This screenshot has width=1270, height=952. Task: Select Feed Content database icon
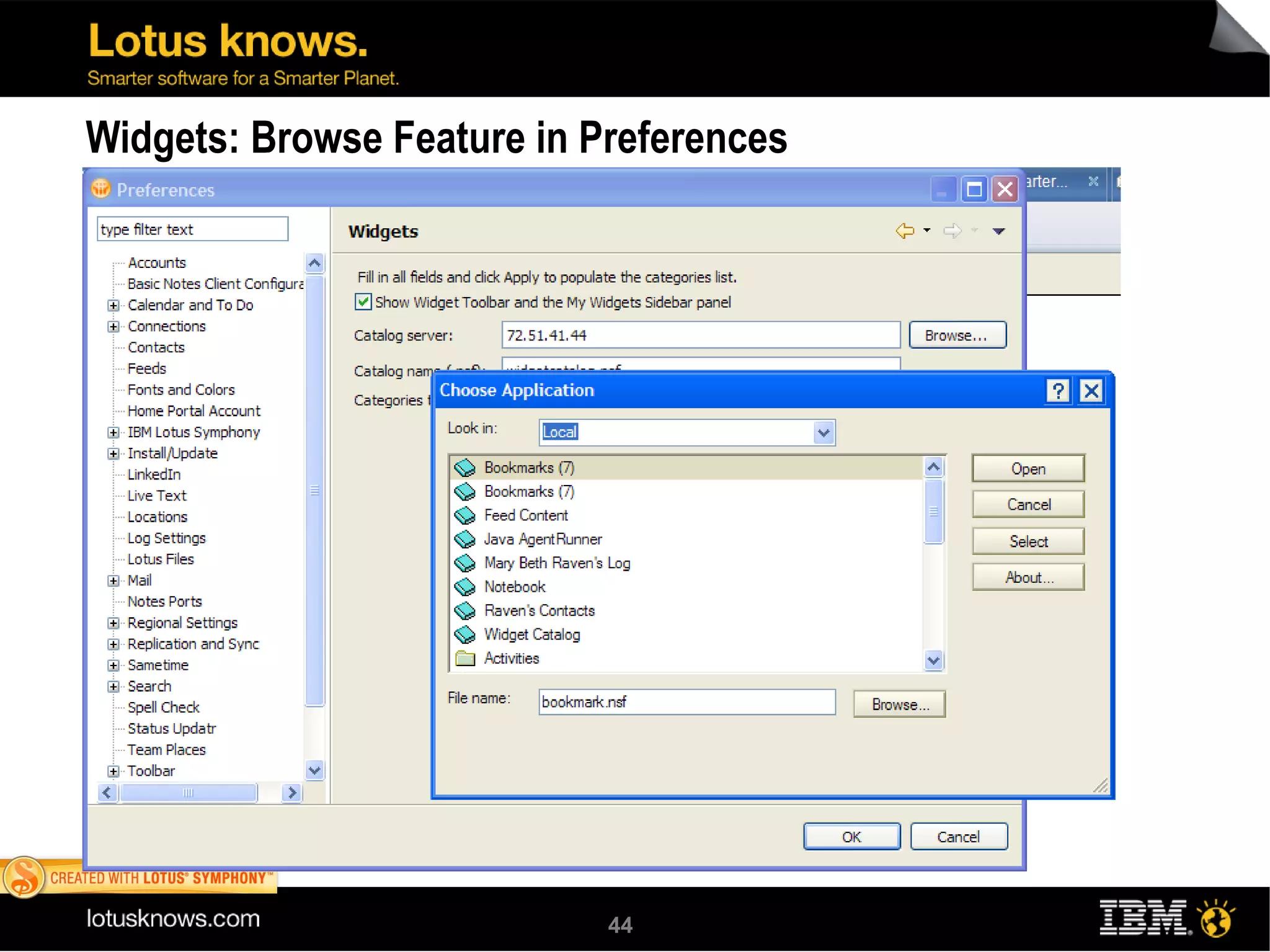pyautogui.click(x=464, y=515)
